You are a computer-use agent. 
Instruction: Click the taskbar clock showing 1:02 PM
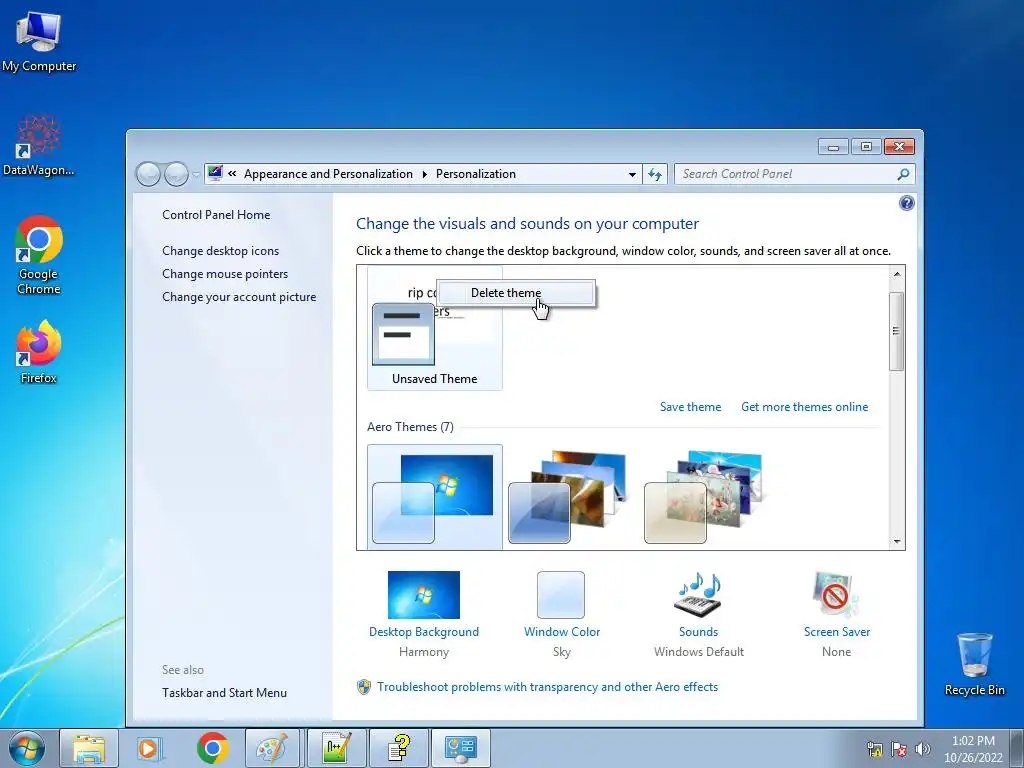(973, 749)
